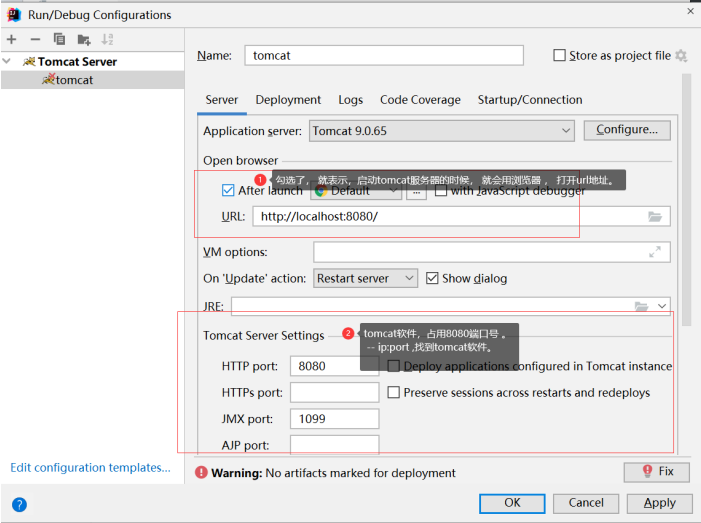Open the store as project file gear settings
The width and height of the screenshot is (701, 523).
[x=681, y=55]
